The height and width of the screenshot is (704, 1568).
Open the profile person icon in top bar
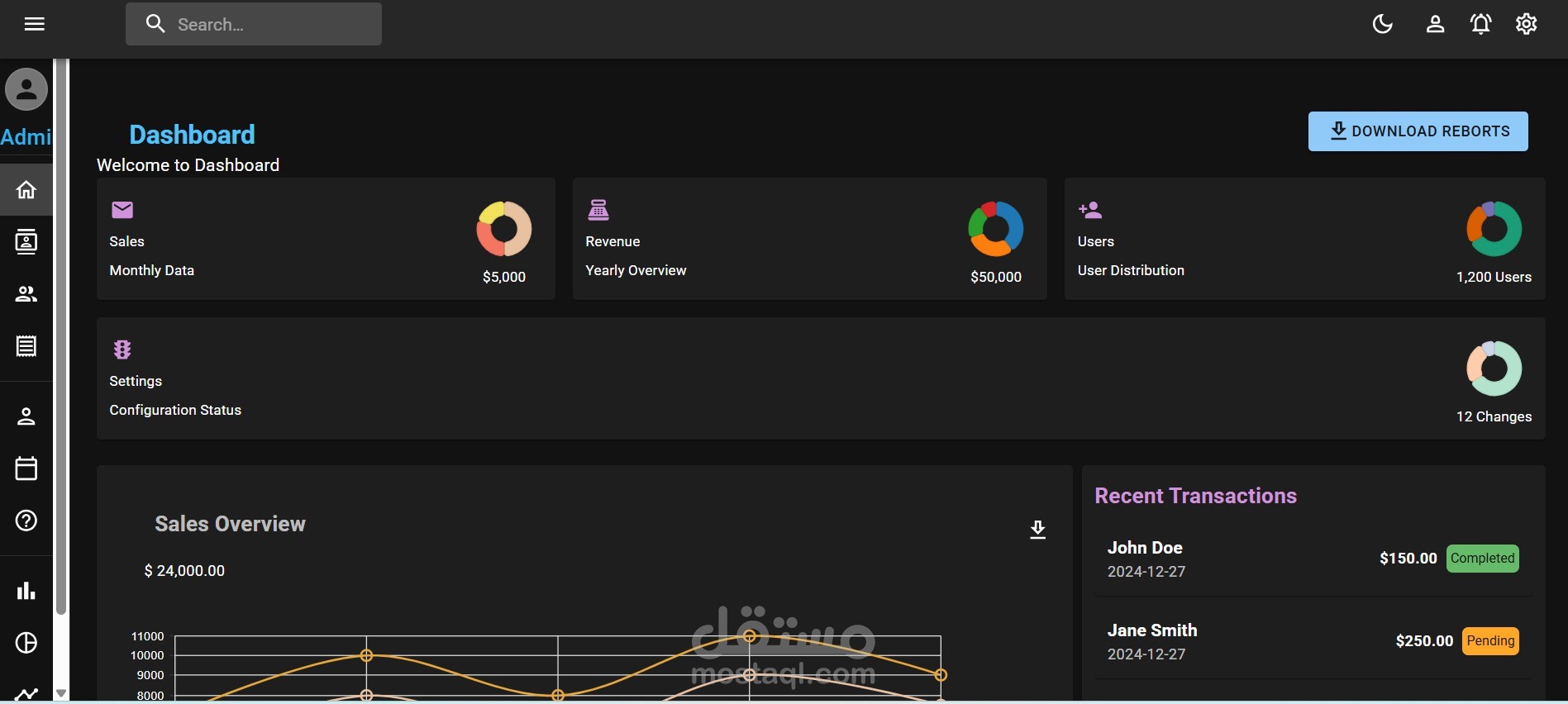pyautogui.click(x=1435, y=24)
